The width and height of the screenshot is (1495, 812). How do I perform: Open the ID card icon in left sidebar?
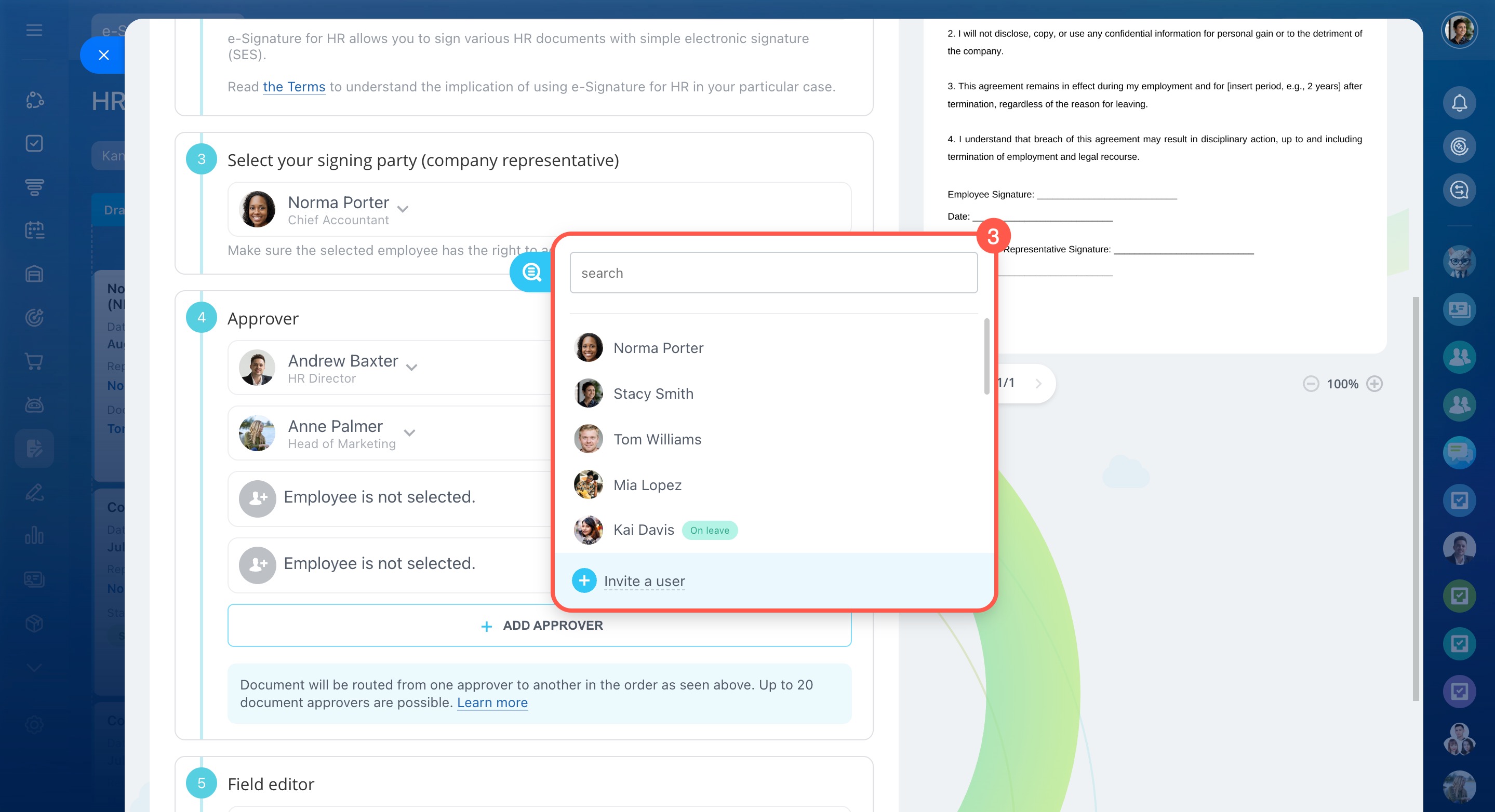click(x=34, y=579)
